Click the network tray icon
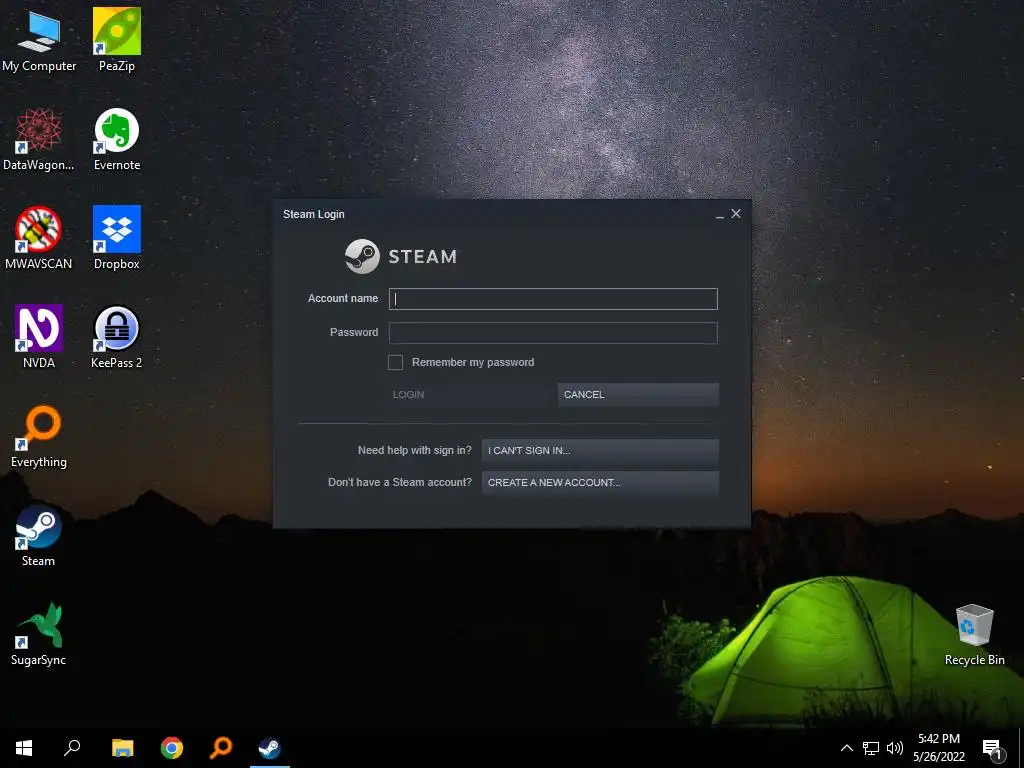1024x768 pixels. (x=871, y=748)
